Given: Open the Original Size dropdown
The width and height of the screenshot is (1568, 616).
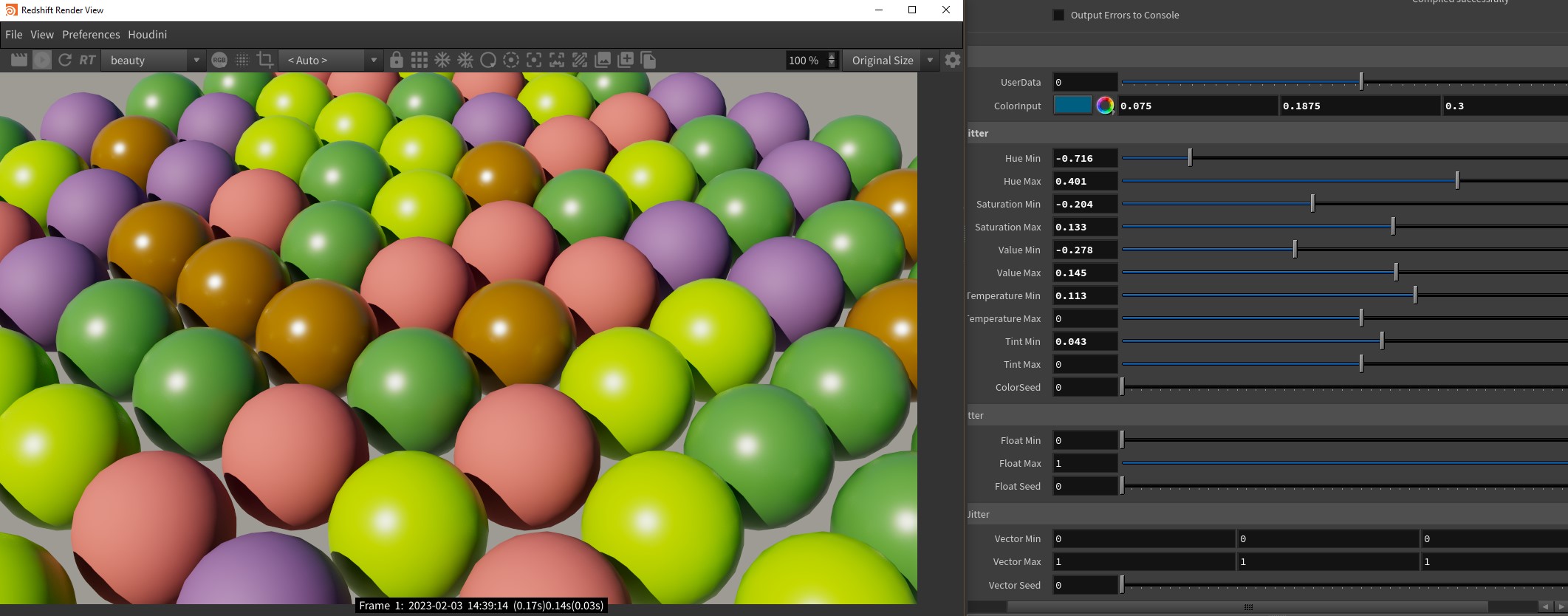Looking at the screenshot, I should click(x=891, y=61).
